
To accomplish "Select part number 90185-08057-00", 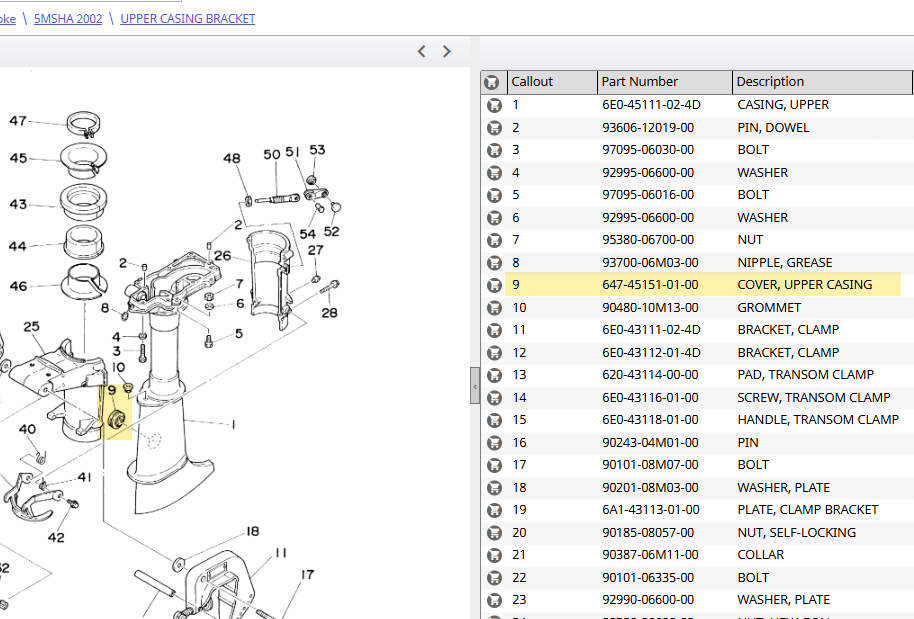I will 648,533.
